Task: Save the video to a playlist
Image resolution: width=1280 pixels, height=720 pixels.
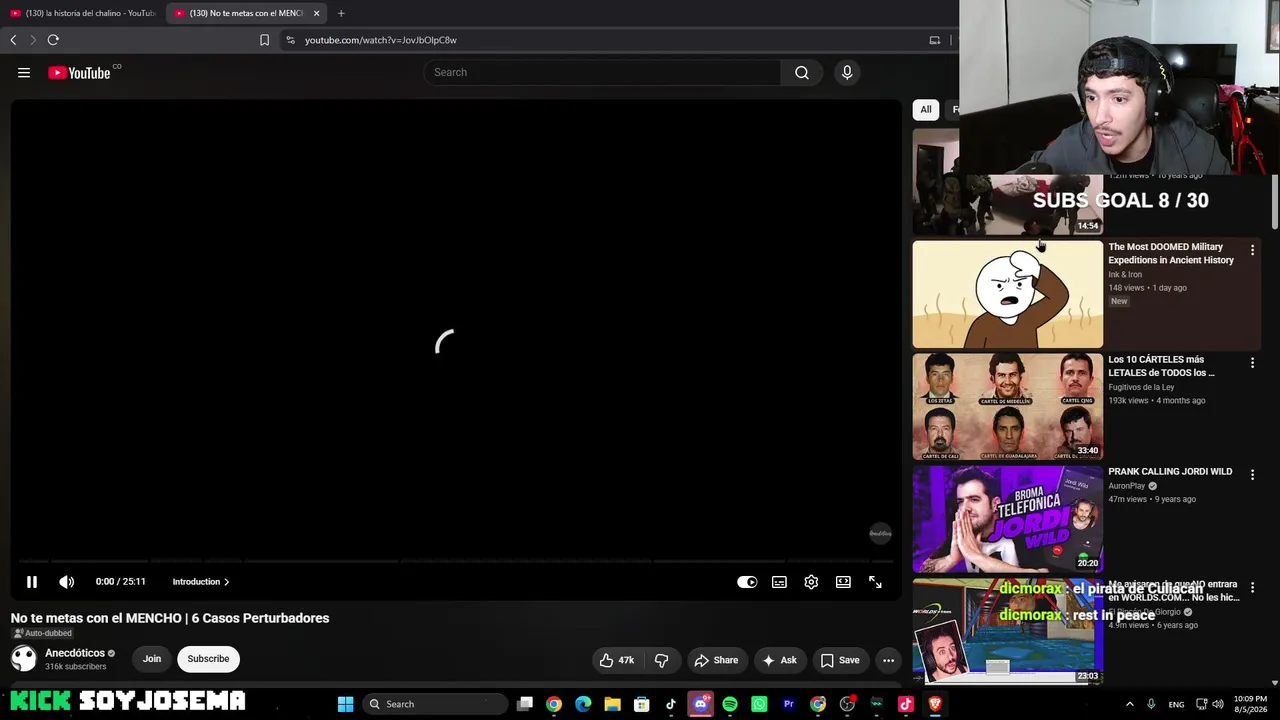Action: (x=840, y=660)
